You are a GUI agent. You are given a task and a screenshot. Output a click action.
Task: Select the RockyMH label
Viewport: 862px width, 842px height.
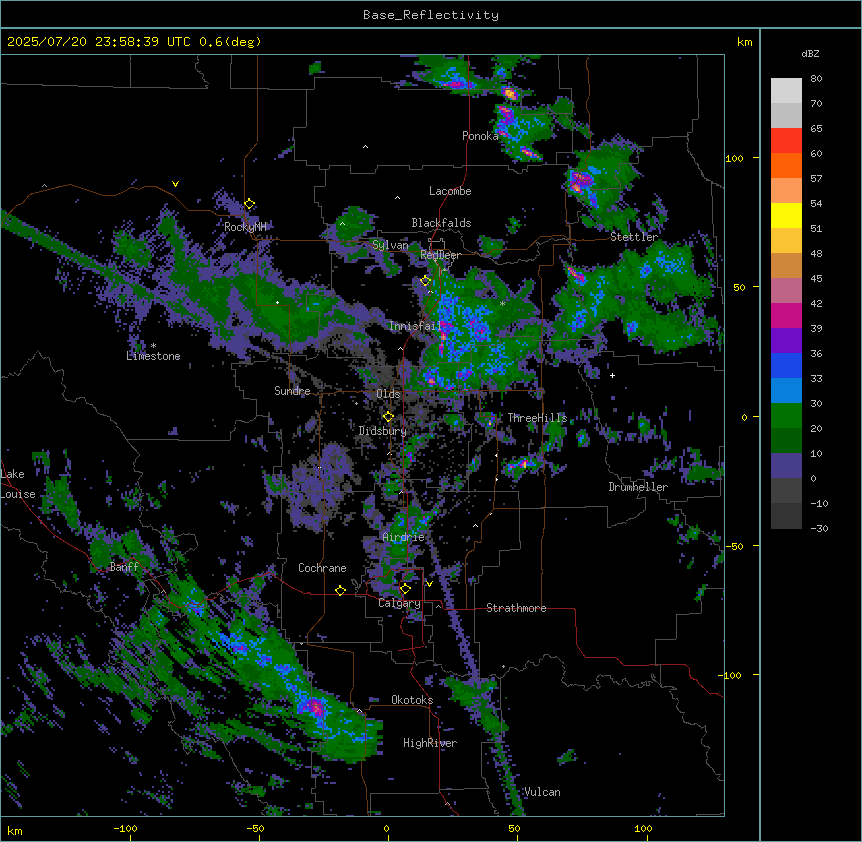pos(245,227)
